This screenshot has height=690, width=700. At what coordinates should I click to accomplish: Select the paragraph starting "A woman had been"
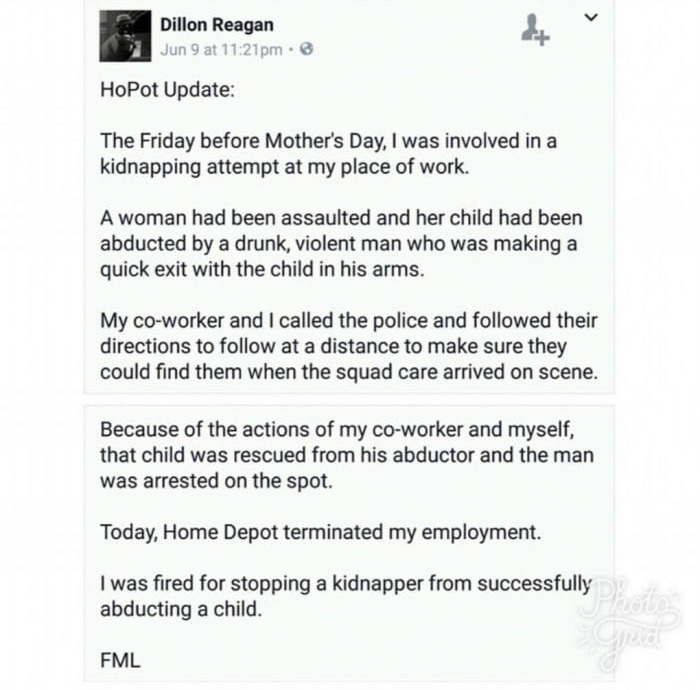point(340,243)
